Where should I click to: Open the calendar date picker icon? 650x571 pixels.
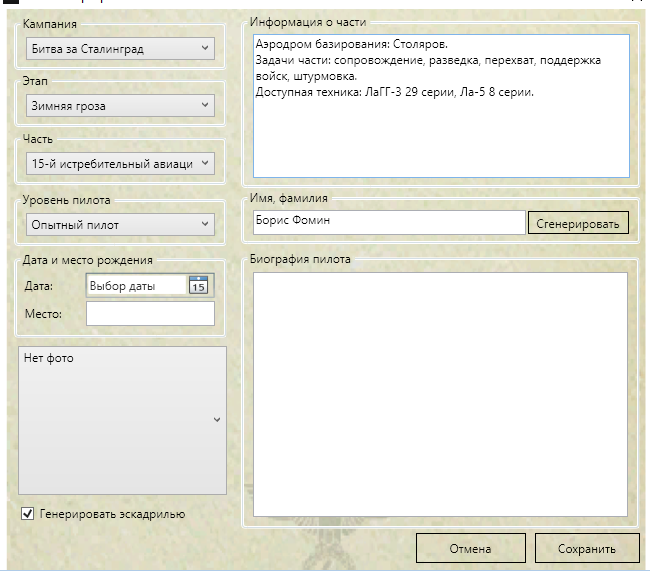[198, 286]
